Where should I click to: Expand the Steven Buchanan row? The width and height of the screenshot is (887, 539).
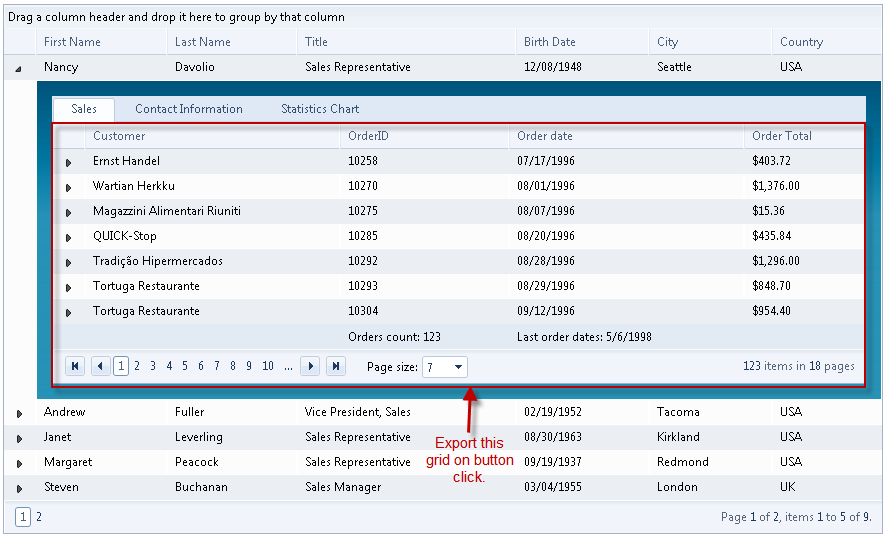click(19, 488)
